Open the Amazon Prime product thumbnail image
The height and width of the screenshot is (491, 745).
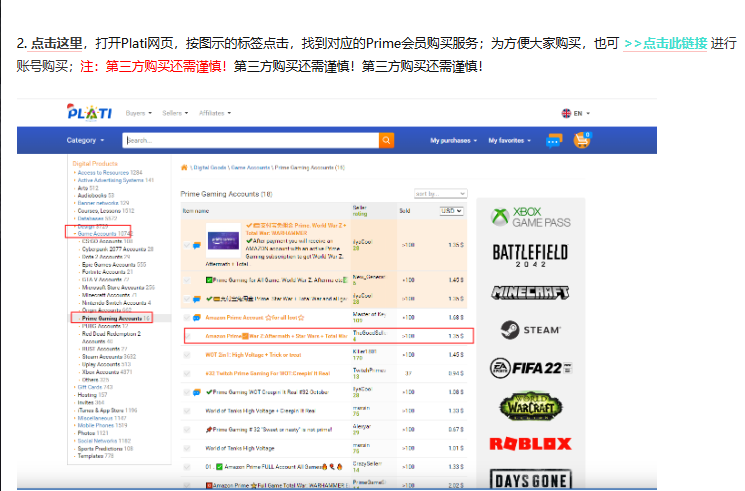point(223,241)
